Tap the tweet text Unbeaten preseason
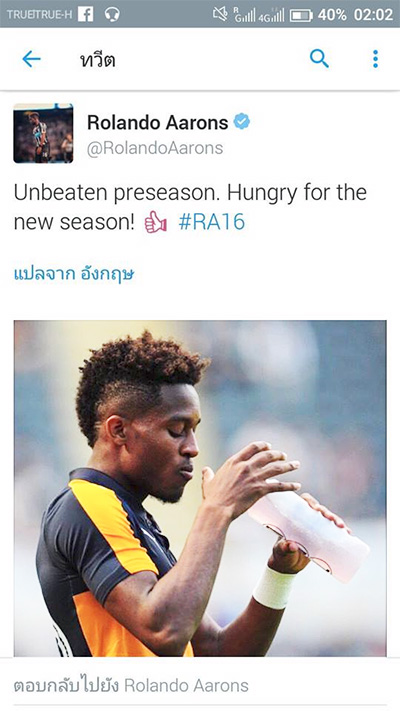400x711 pixels. 118,192
